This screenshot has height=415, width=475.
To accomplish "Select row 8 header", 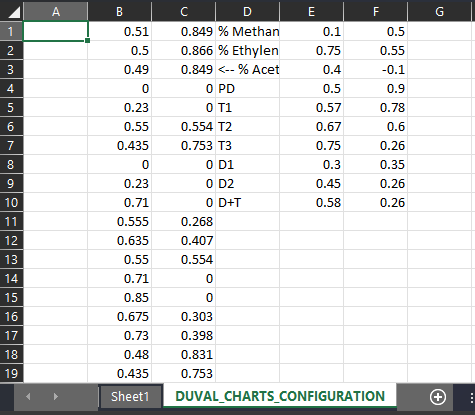I will tap(11, 164).
